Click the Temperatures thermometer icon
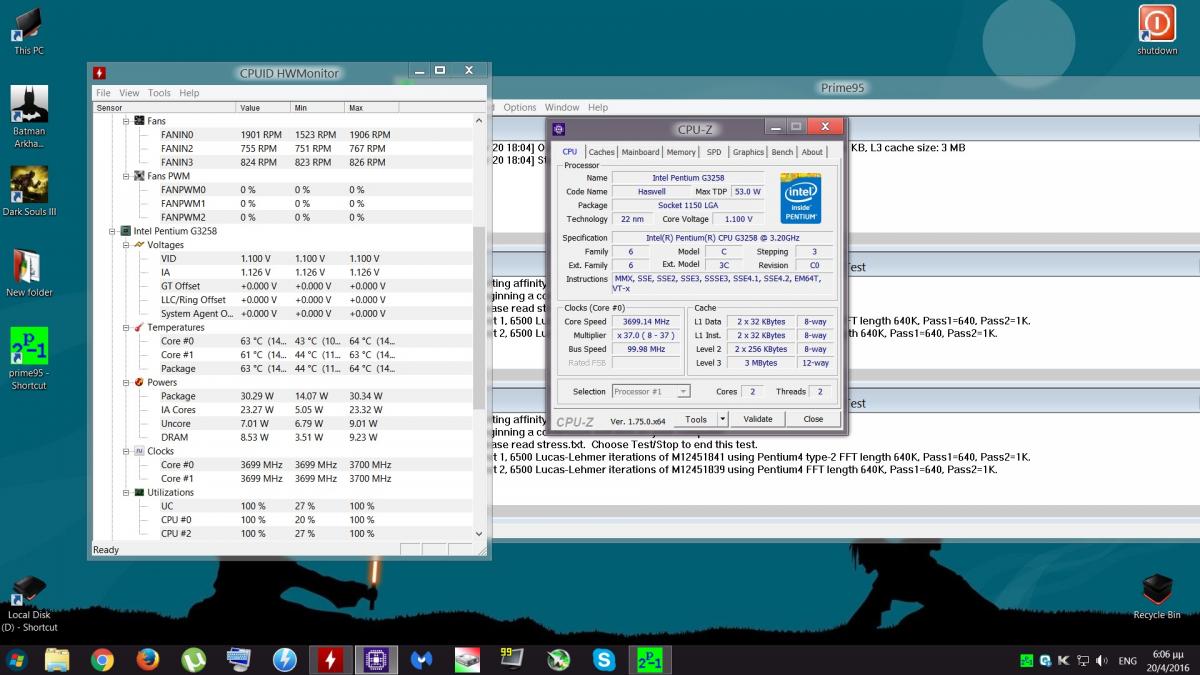This screenshot has width=1200, height=675. (140, 327)
